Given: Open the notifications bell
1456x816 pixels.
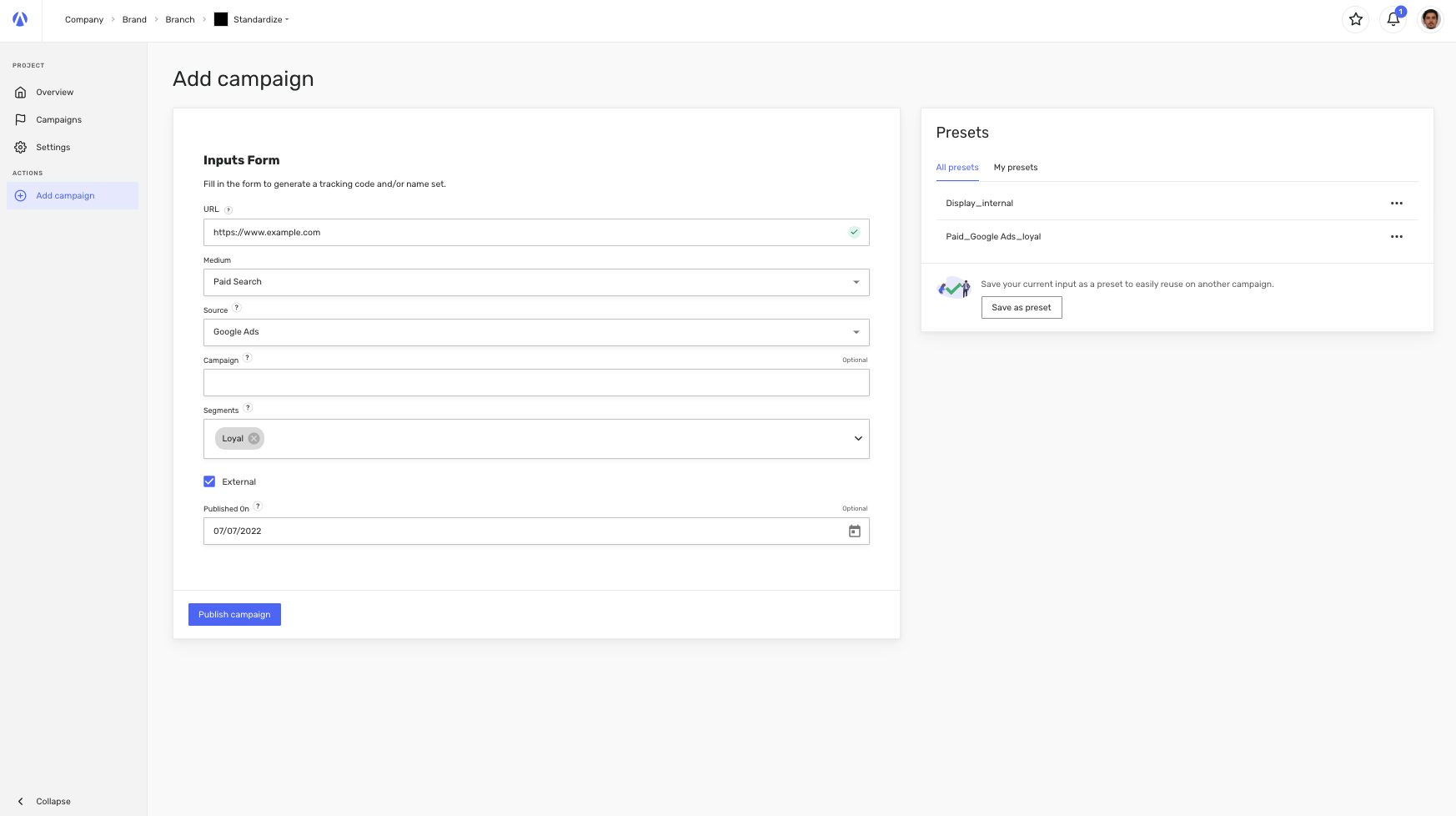Looking at the screenshot, I should 1393,19.
